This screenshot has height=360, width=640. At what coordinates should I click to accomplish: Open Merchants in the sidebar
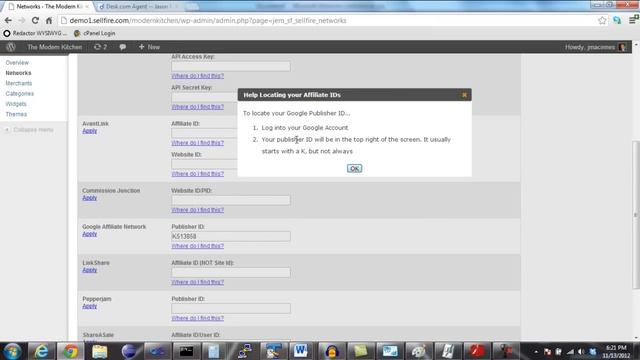pyautogui.click(x=19, y=83)
